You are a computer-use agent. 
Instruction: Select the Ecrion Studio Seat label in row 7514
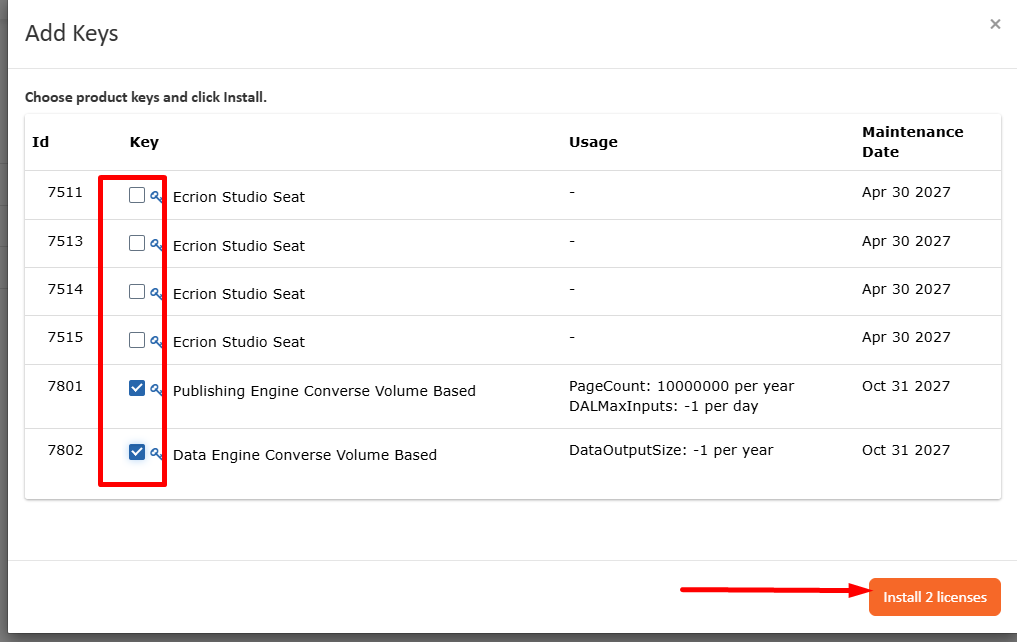point(239,294)
